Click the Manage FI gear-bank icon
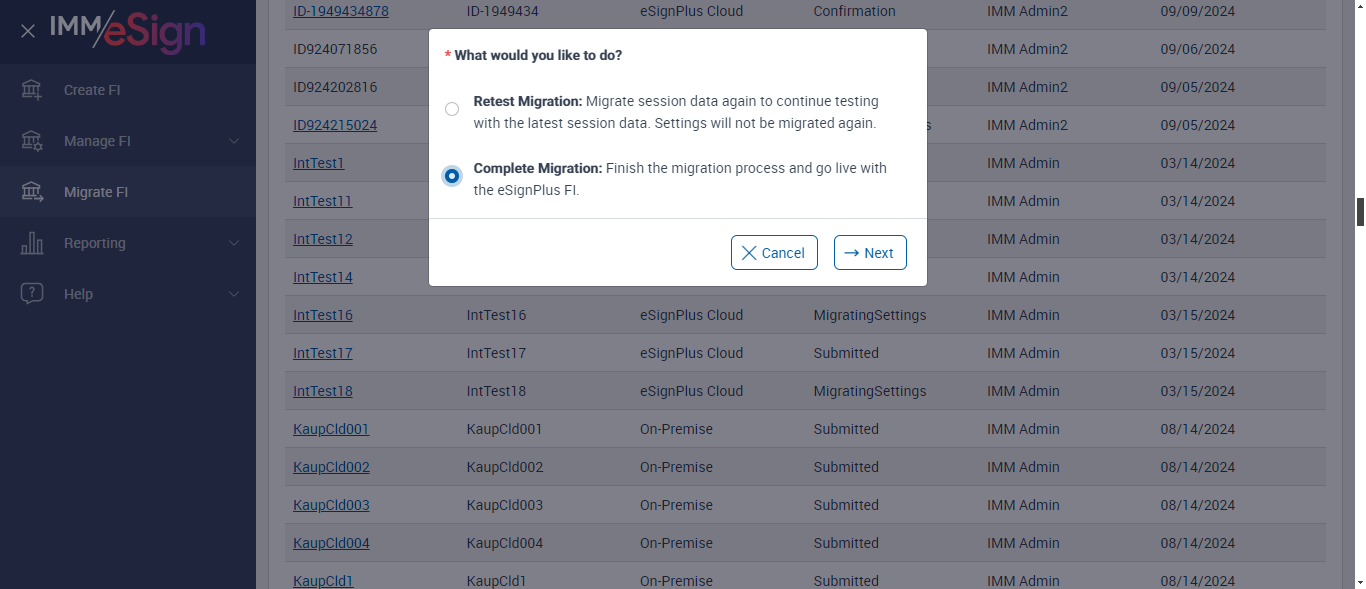 tap(32, 141)
